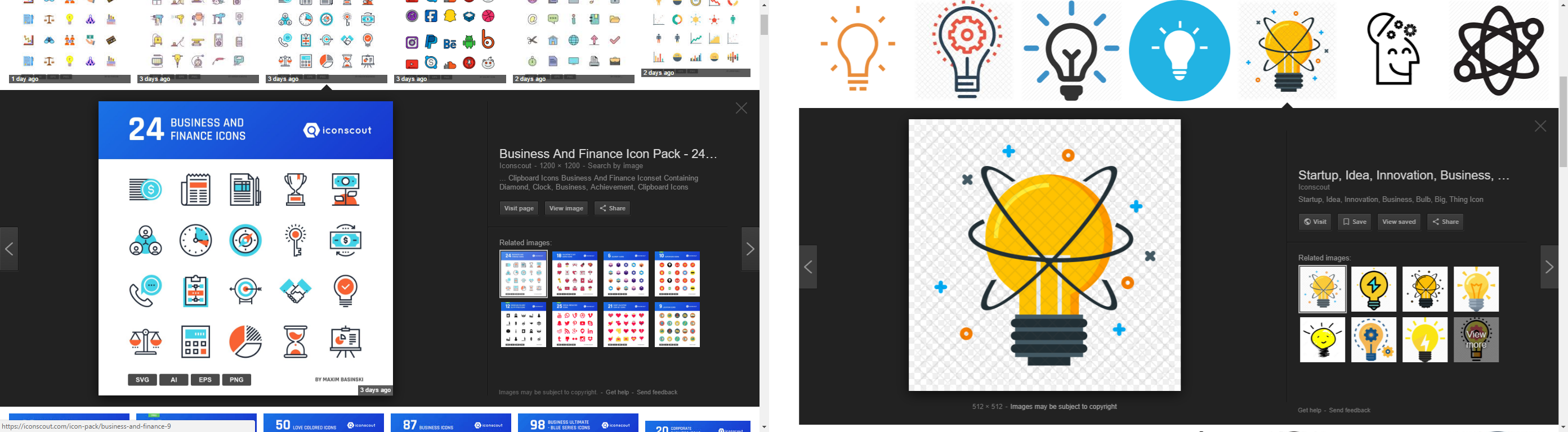Screen dimensions: 1568x432
Task: Open View saved images
Action: pyautogui.click(x=1399, y=222)
